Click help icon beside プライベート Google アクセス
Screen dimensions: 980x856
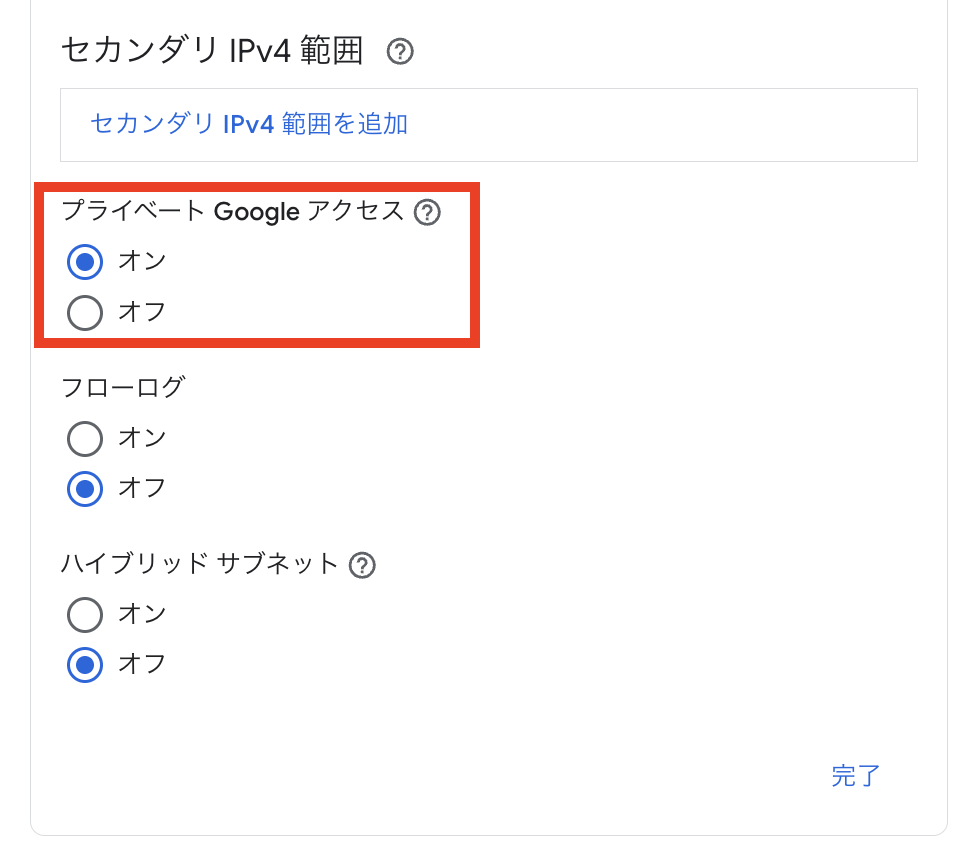(427, 212)
